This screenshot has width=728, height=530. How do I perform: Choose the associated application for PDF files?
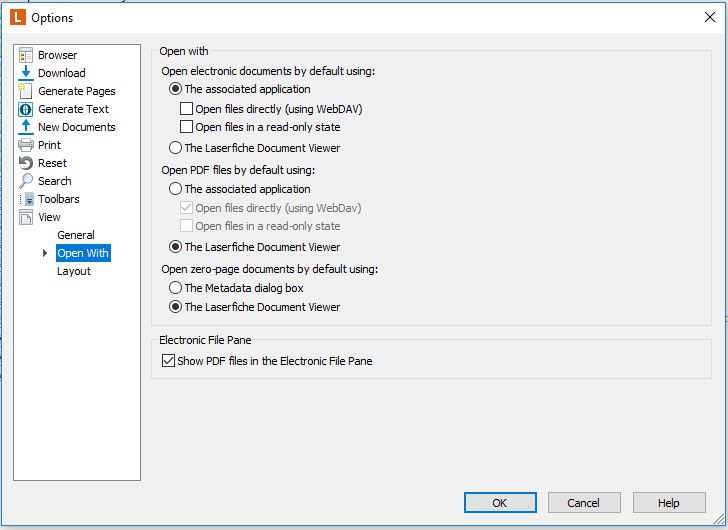(x=176, y=189)
